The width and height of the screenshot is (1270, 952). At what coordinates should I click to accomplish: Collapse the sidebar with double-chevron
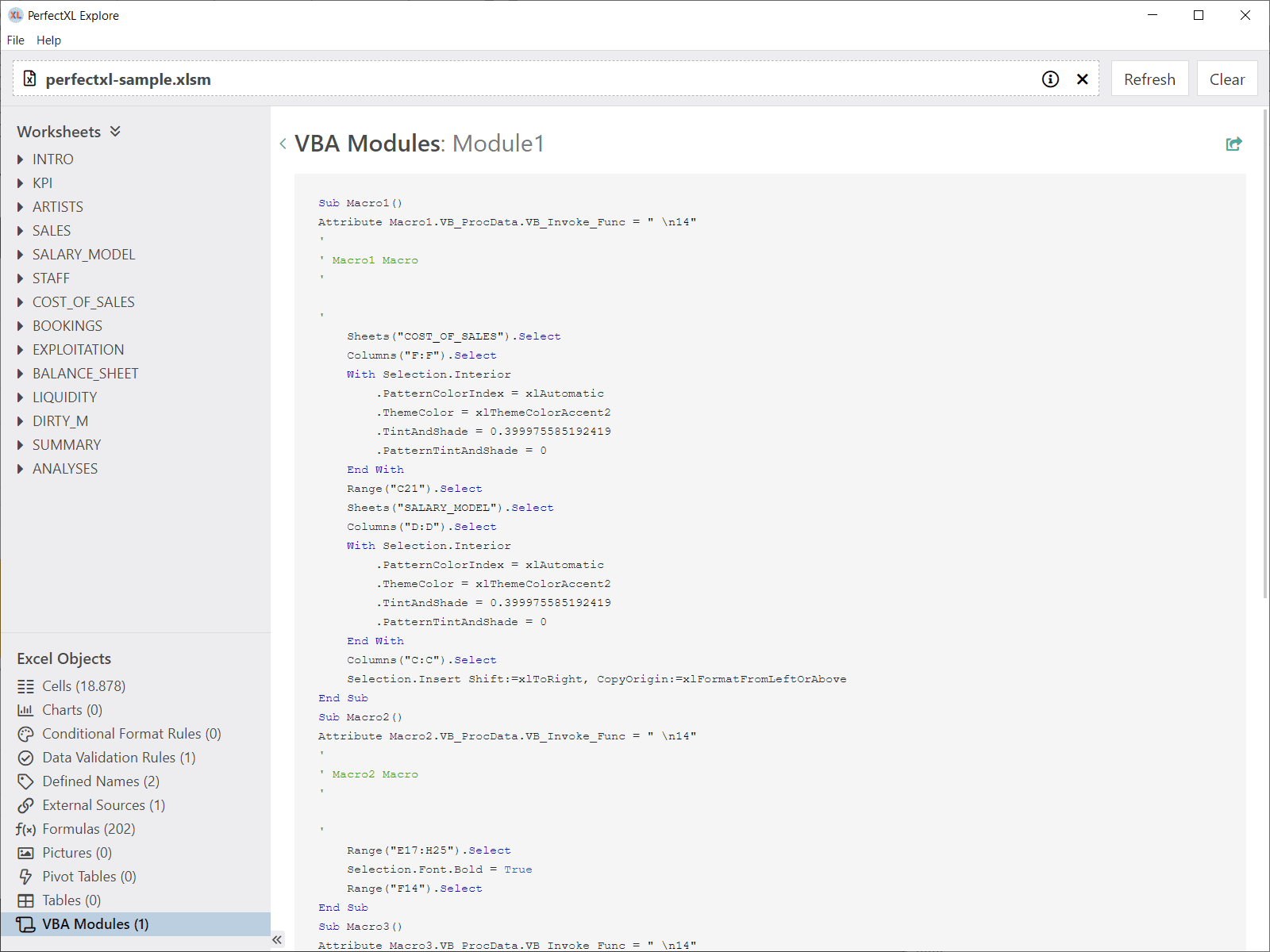pos(277,940)
